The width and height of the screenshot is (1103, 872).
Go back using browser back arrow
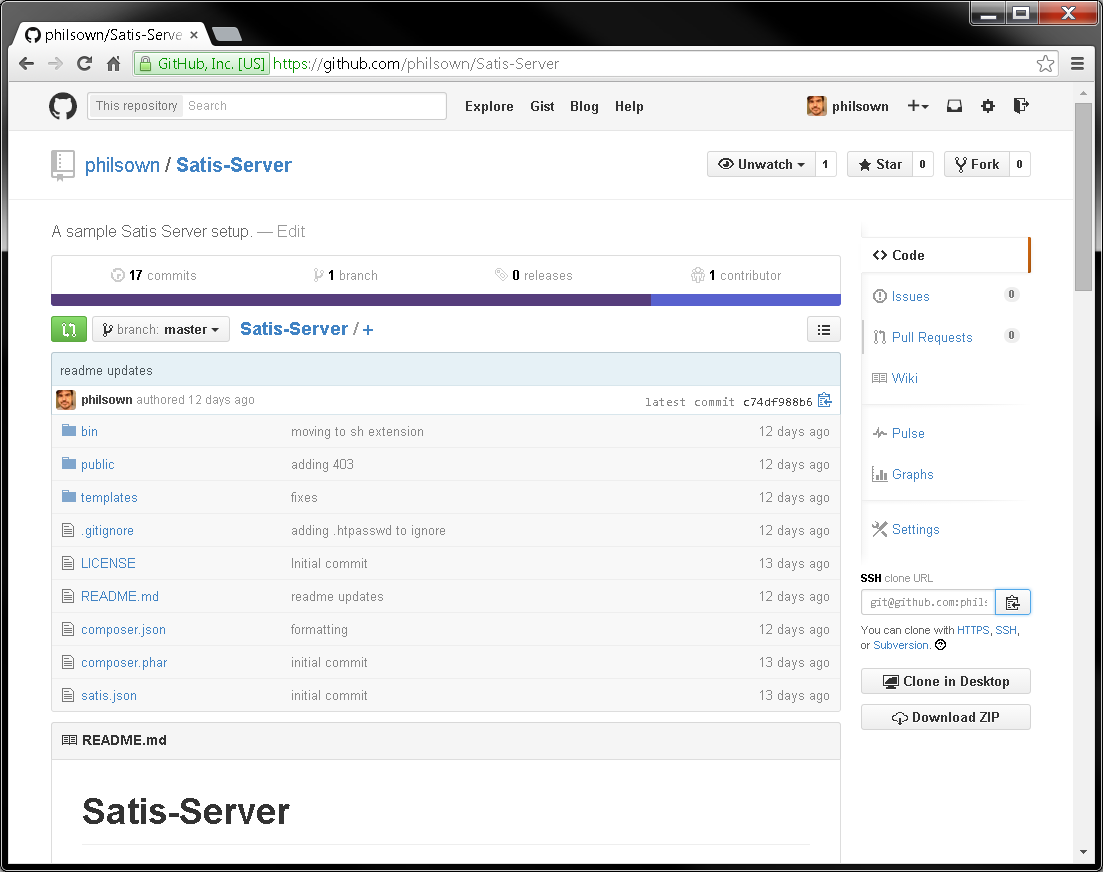click(x=27, y=64)
